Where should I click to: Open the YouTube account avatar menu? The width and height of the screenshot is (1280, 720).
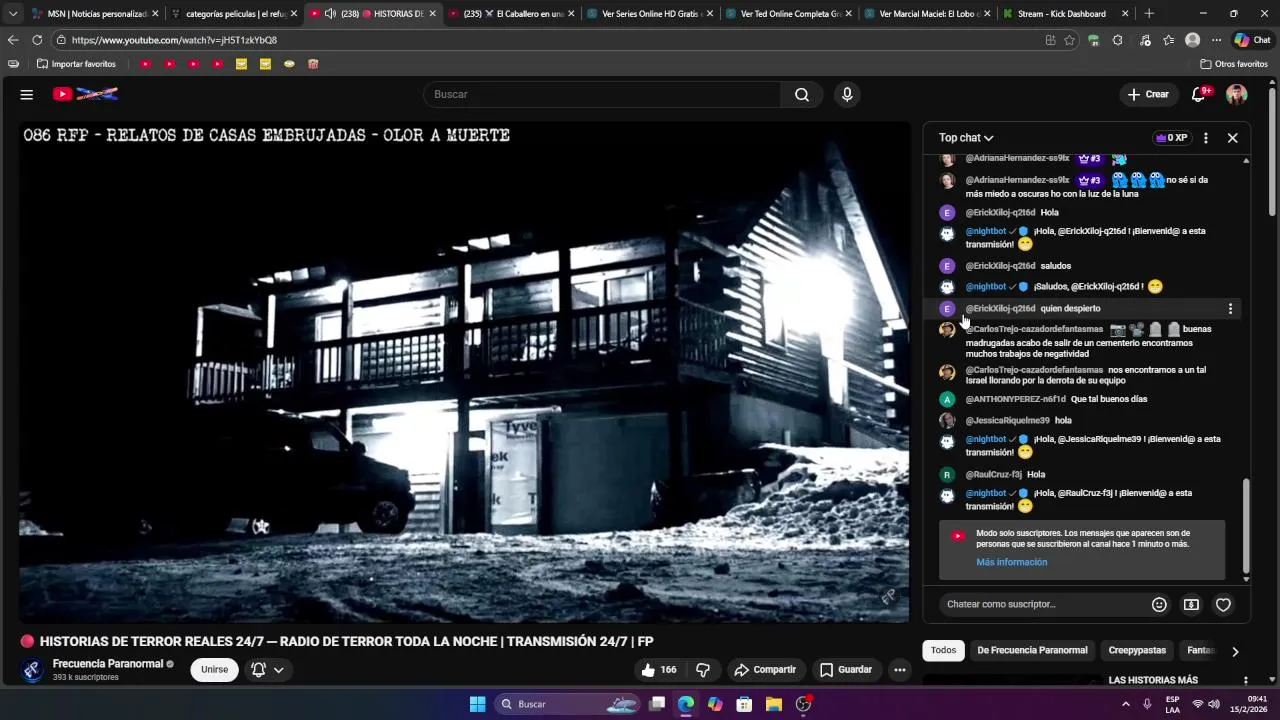[x=1237, y=94]
